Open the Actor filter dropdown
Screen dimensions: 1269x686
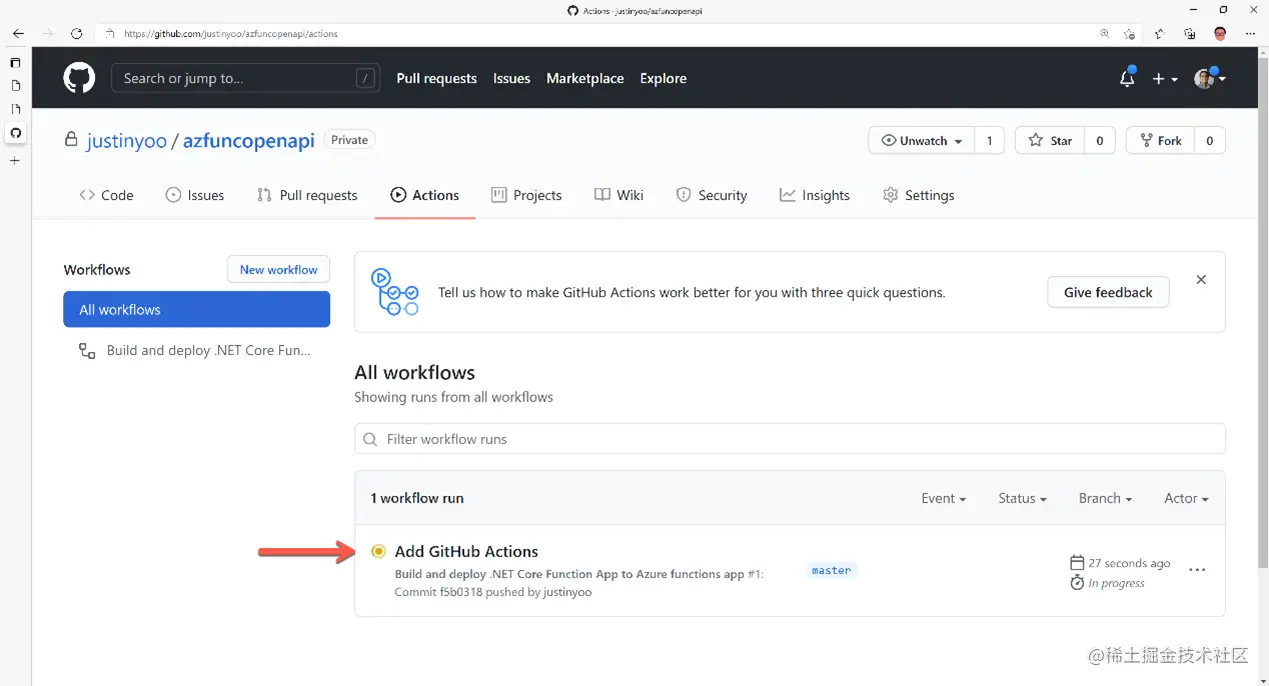[1186, 498]
